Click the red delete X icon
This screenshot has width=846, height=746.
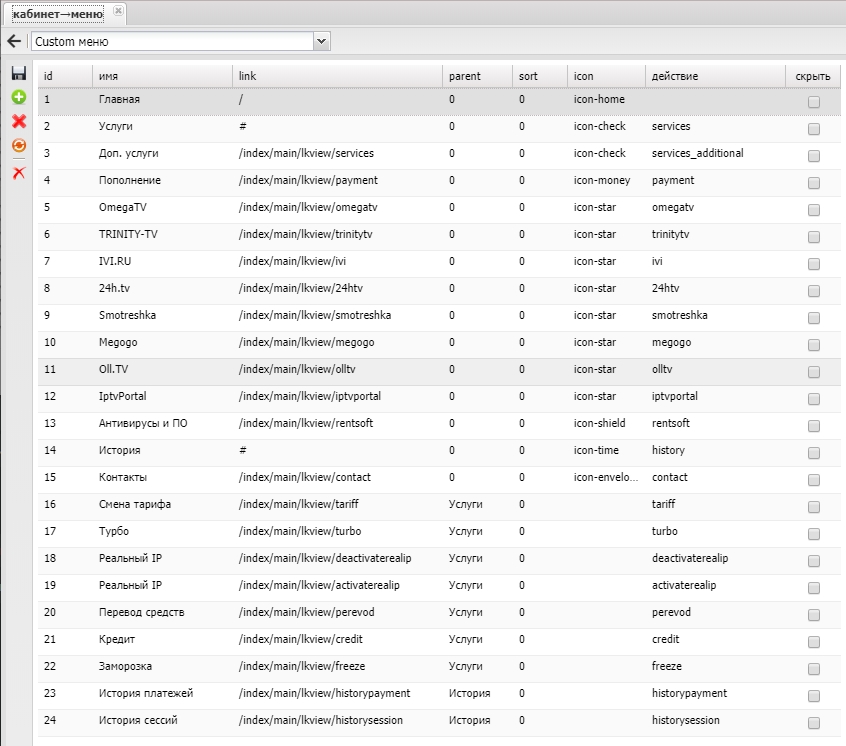[18, 121]
